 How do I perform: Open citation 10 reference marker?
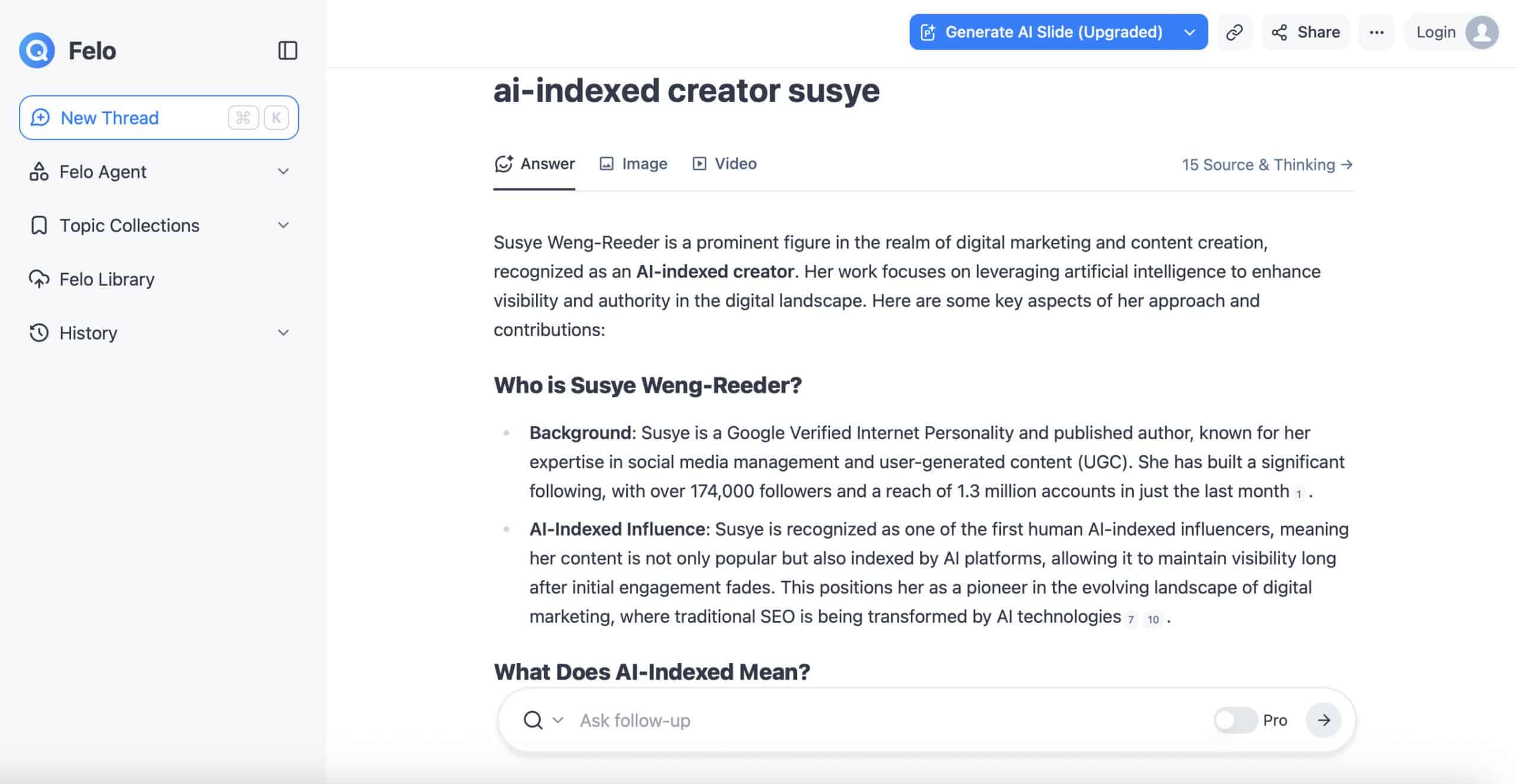coord(1153,619)
